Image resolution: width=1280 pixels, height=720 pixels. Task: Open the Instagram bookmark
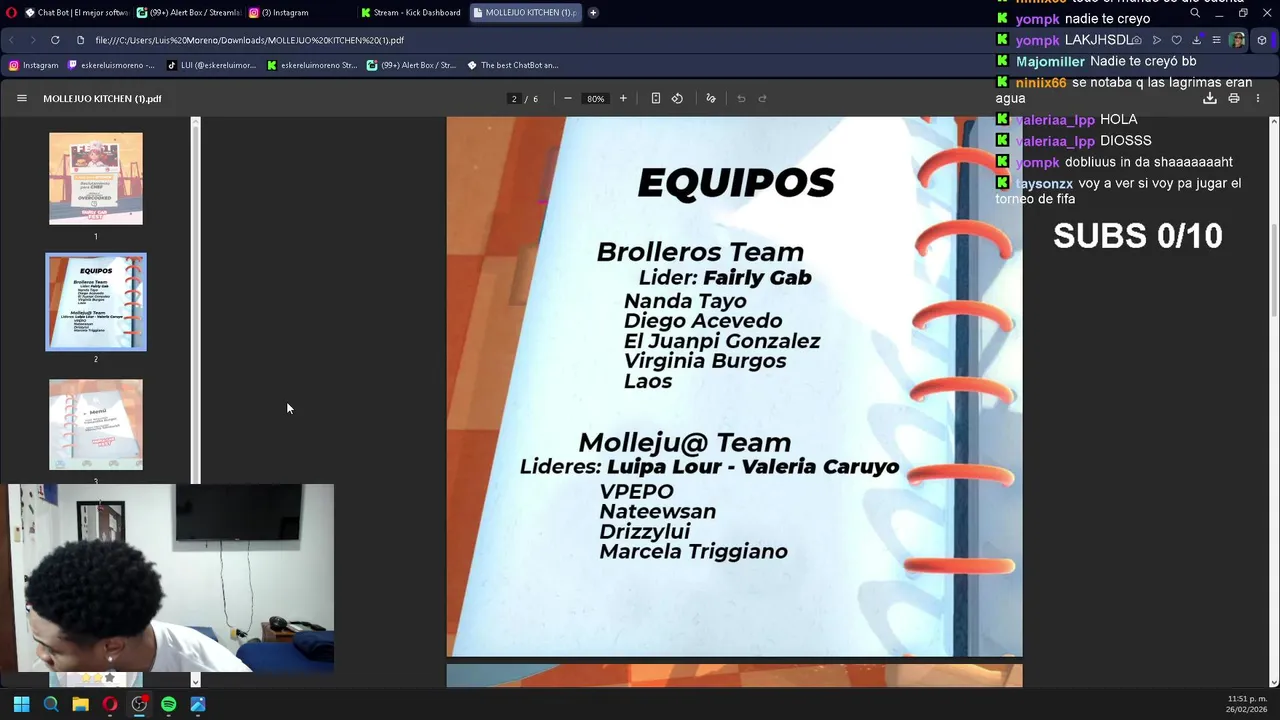[34, 65]
